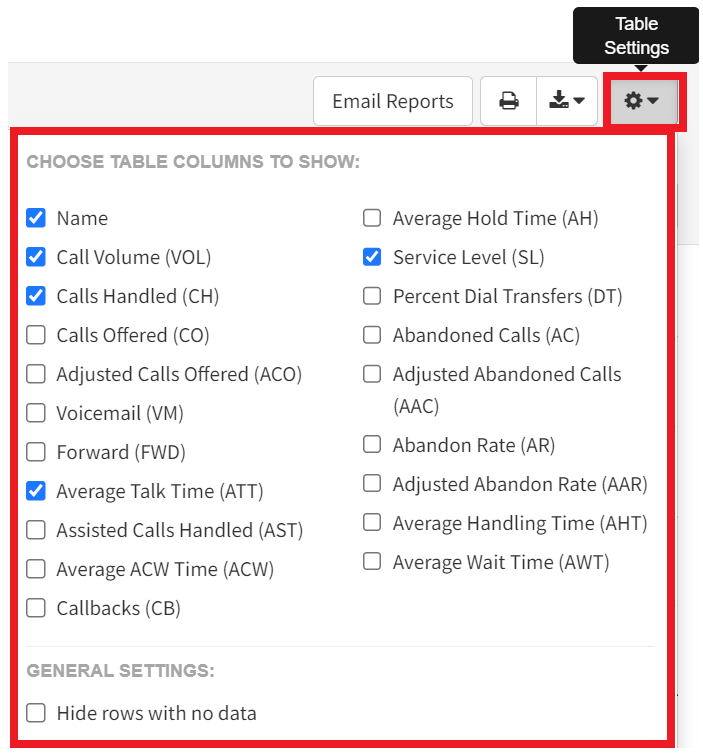Tick the Forward (FWD) checkbox
This screenshot has height=755, width=703.
[x=36, y=452]
